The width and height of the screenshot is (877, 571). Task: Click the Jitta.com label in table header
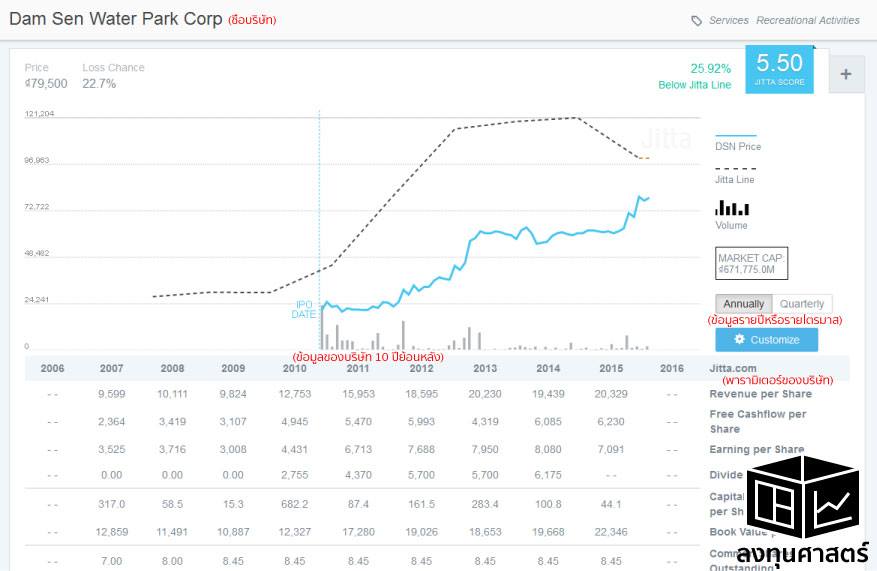click(733, 368)
